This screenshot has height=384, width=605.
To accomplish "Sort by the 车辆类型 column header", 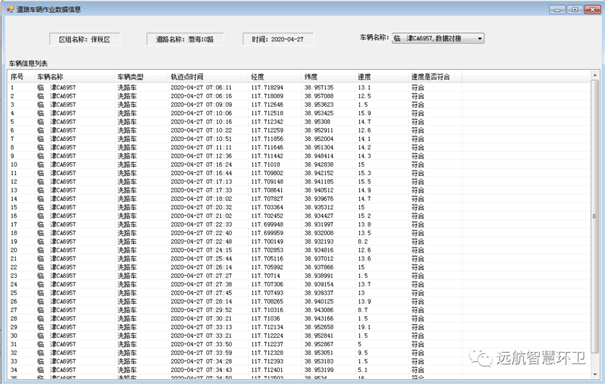I will [142, 77].
